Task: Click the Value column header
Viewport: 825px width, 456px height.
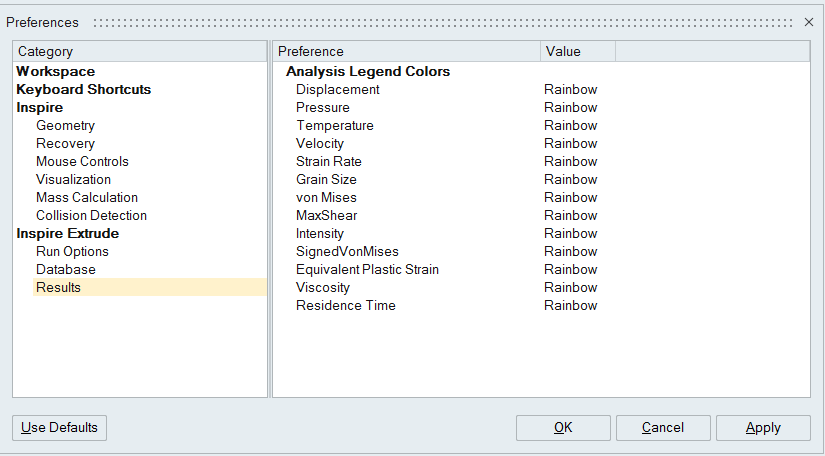Action: click(577, 52)
